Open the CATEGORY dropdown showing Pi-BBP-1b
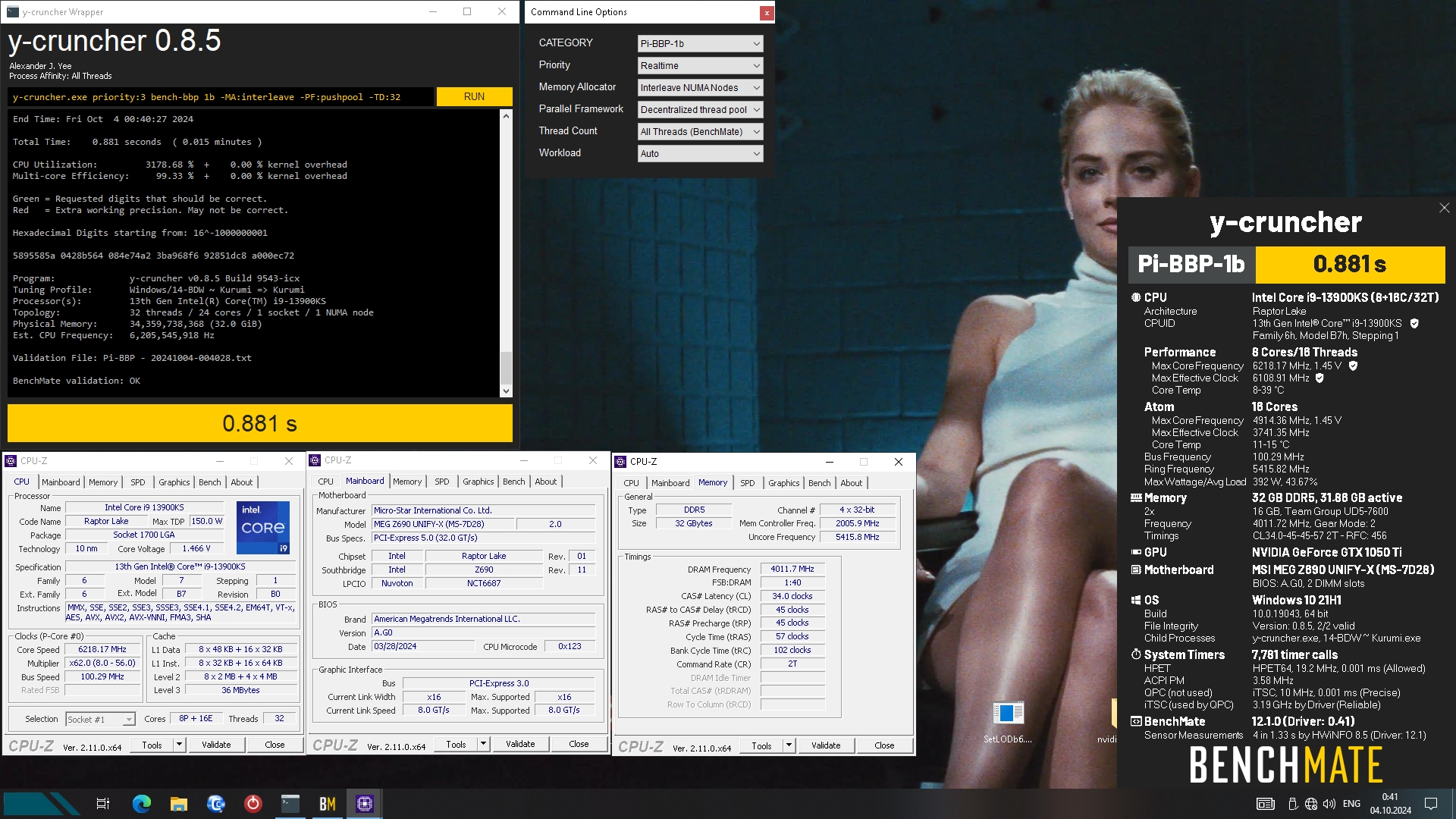 [x=700, y=43]
